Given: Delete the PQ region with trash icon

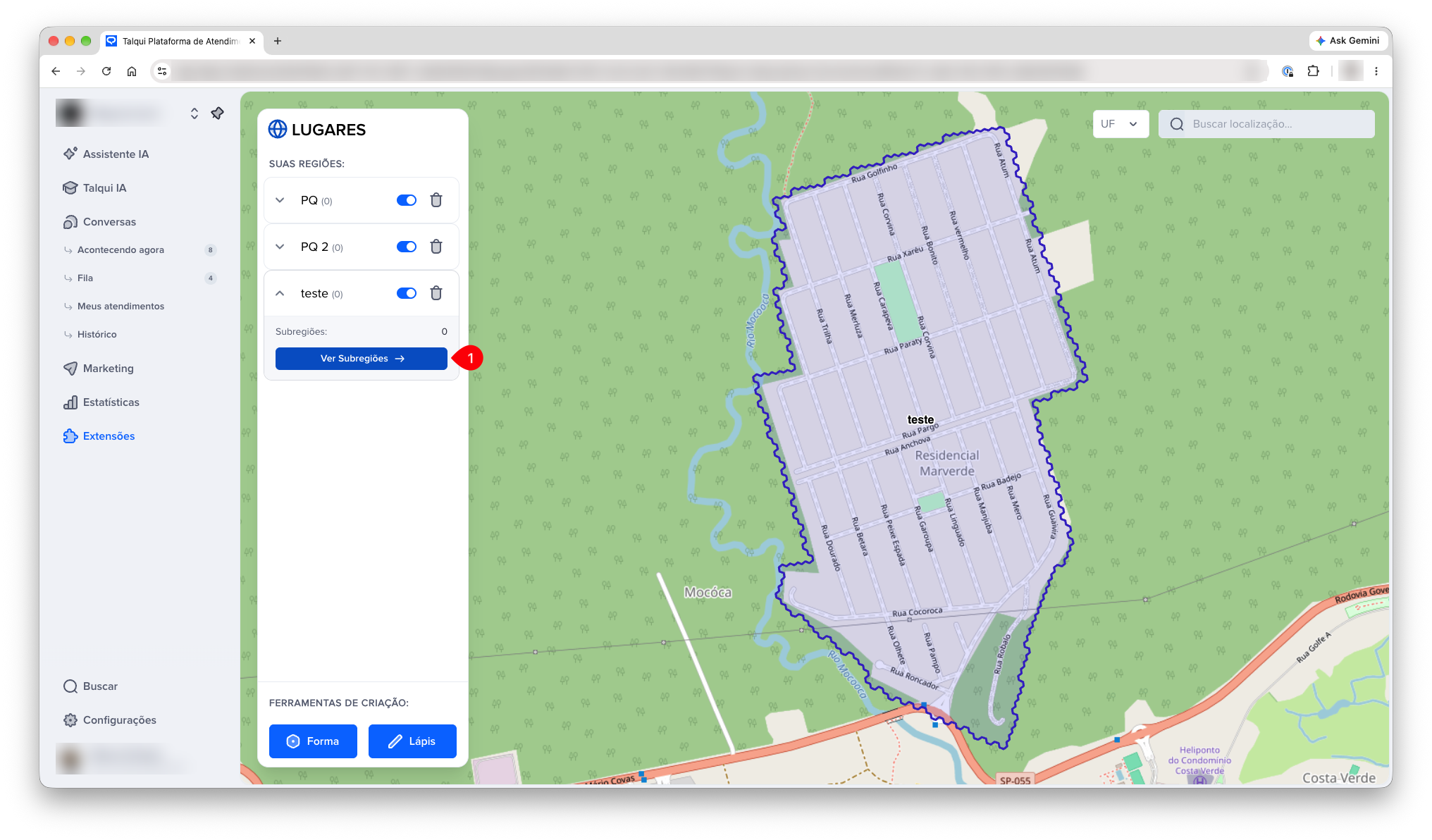Looking at the screenshot, I should point(436,200).
